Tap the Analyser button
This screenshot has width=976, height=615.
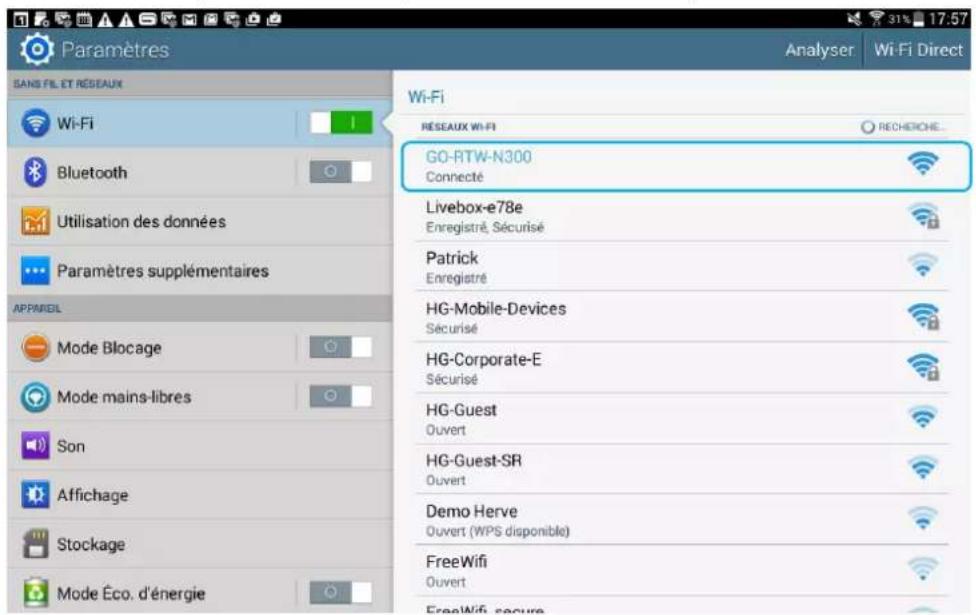[819, 50]
